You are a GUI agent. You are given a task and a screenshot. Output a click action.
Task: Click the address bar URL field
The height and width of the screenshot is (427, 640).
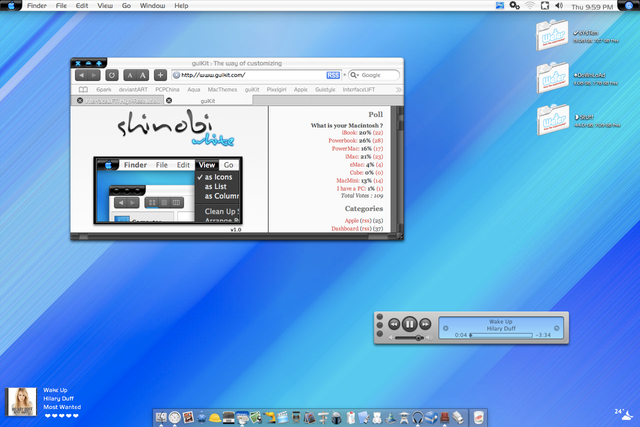[257, 75]
